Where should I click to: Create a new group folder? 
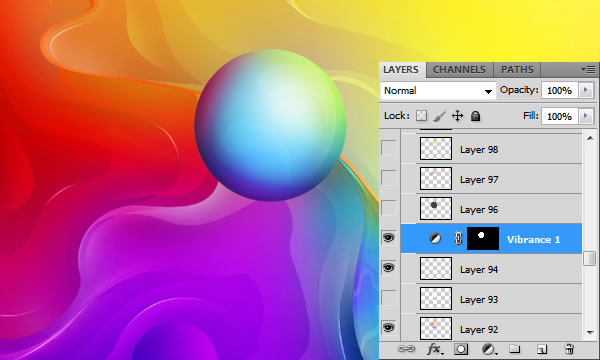515,349
